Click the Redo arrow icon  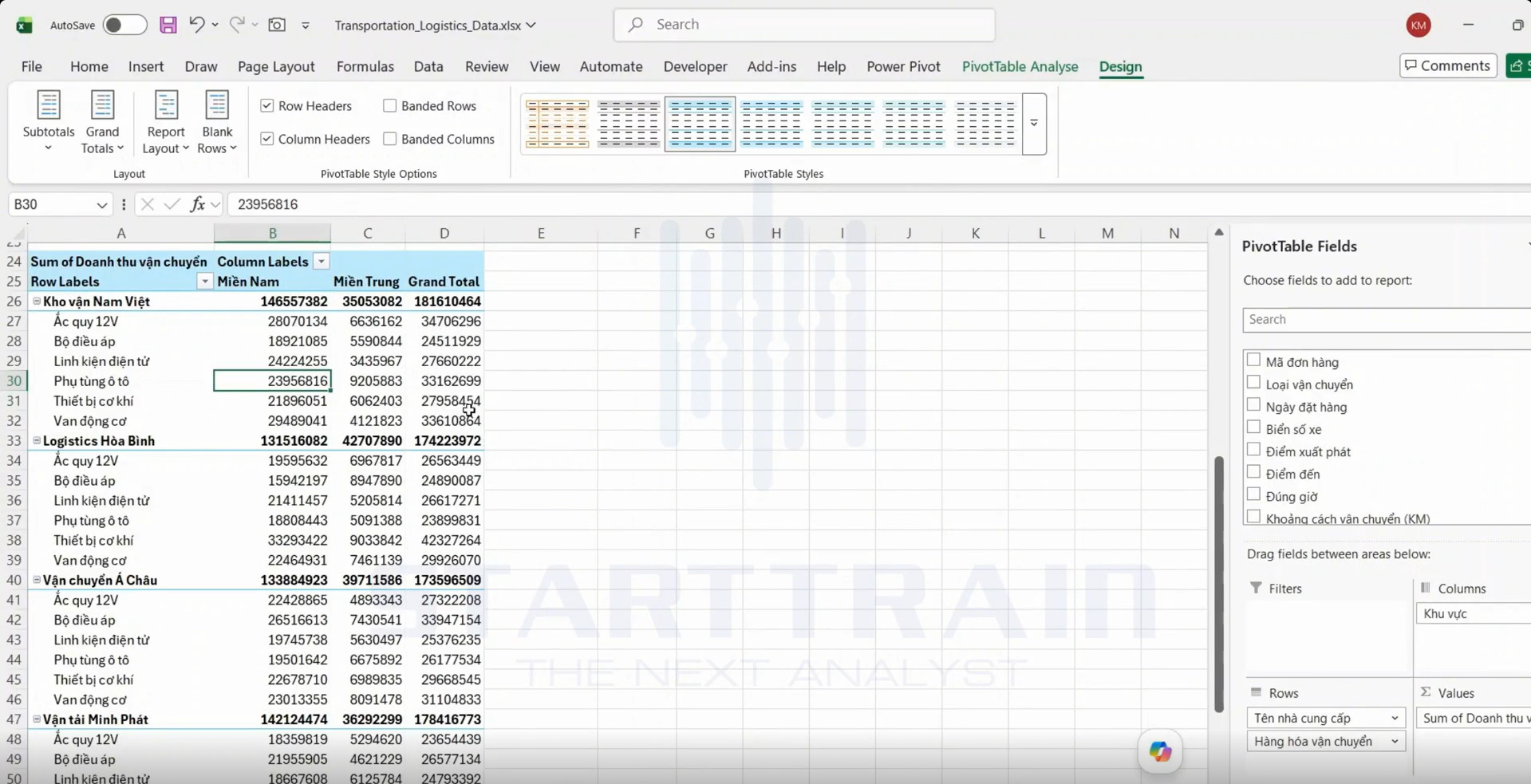pyautogui.click(x=237, y=25)
